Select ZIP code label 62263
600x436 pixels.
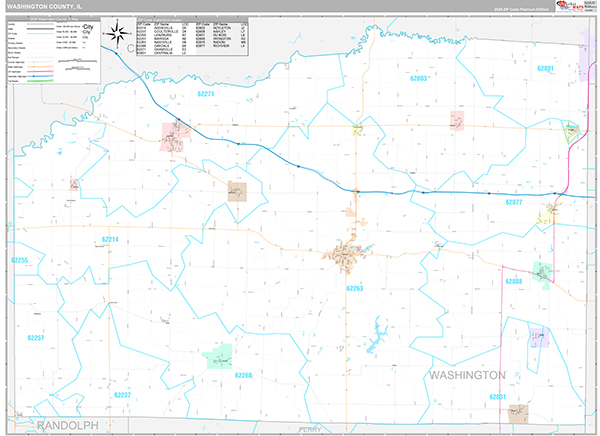(355, 288)
